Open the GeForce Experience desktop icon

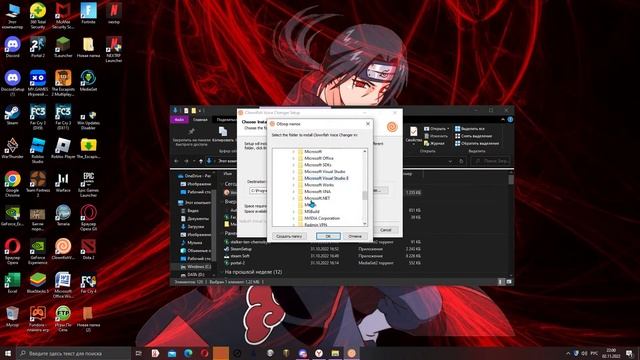pos(38,251)
